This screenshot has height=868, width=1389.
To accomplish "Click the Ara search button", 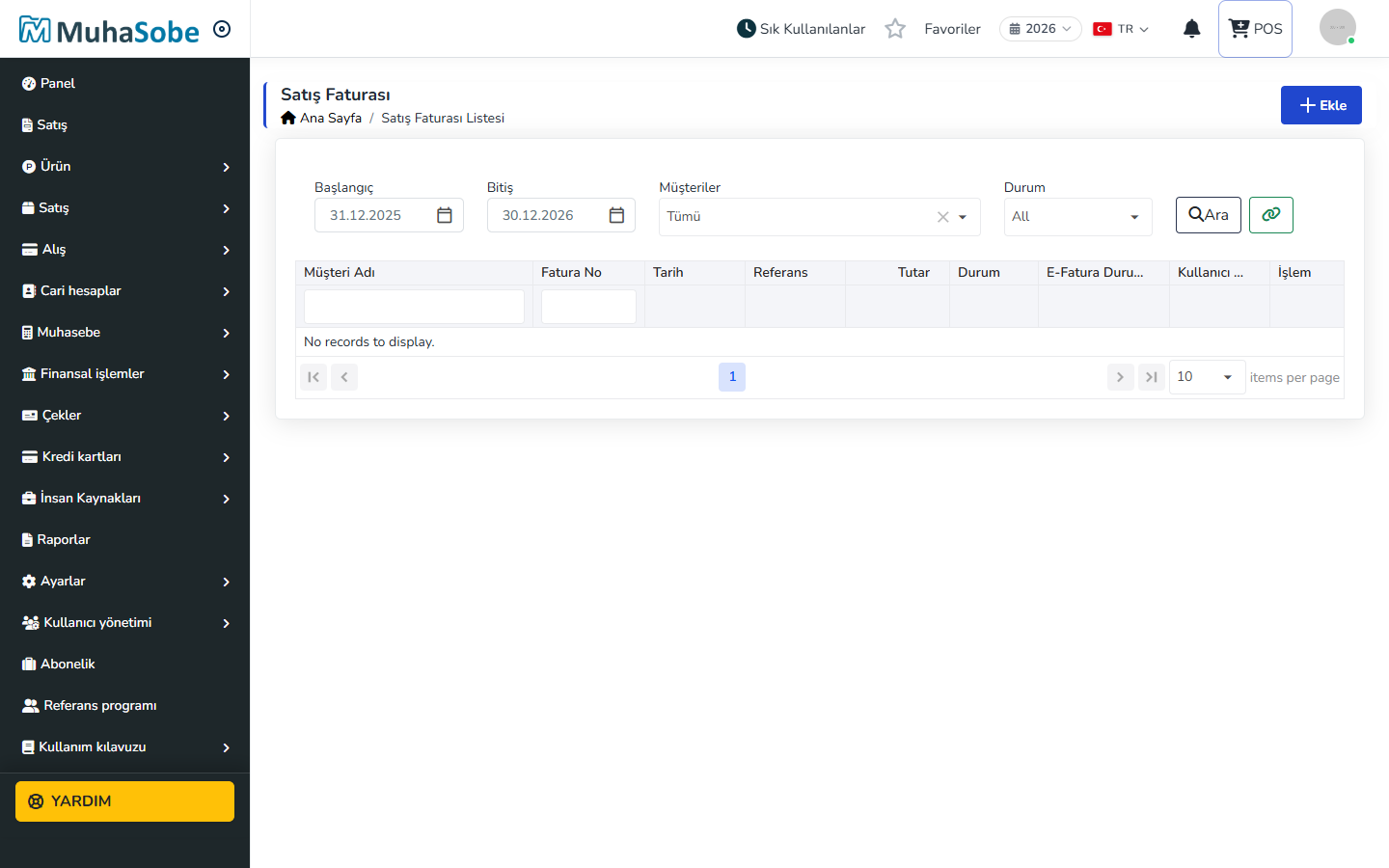I will click(1209, 214).
